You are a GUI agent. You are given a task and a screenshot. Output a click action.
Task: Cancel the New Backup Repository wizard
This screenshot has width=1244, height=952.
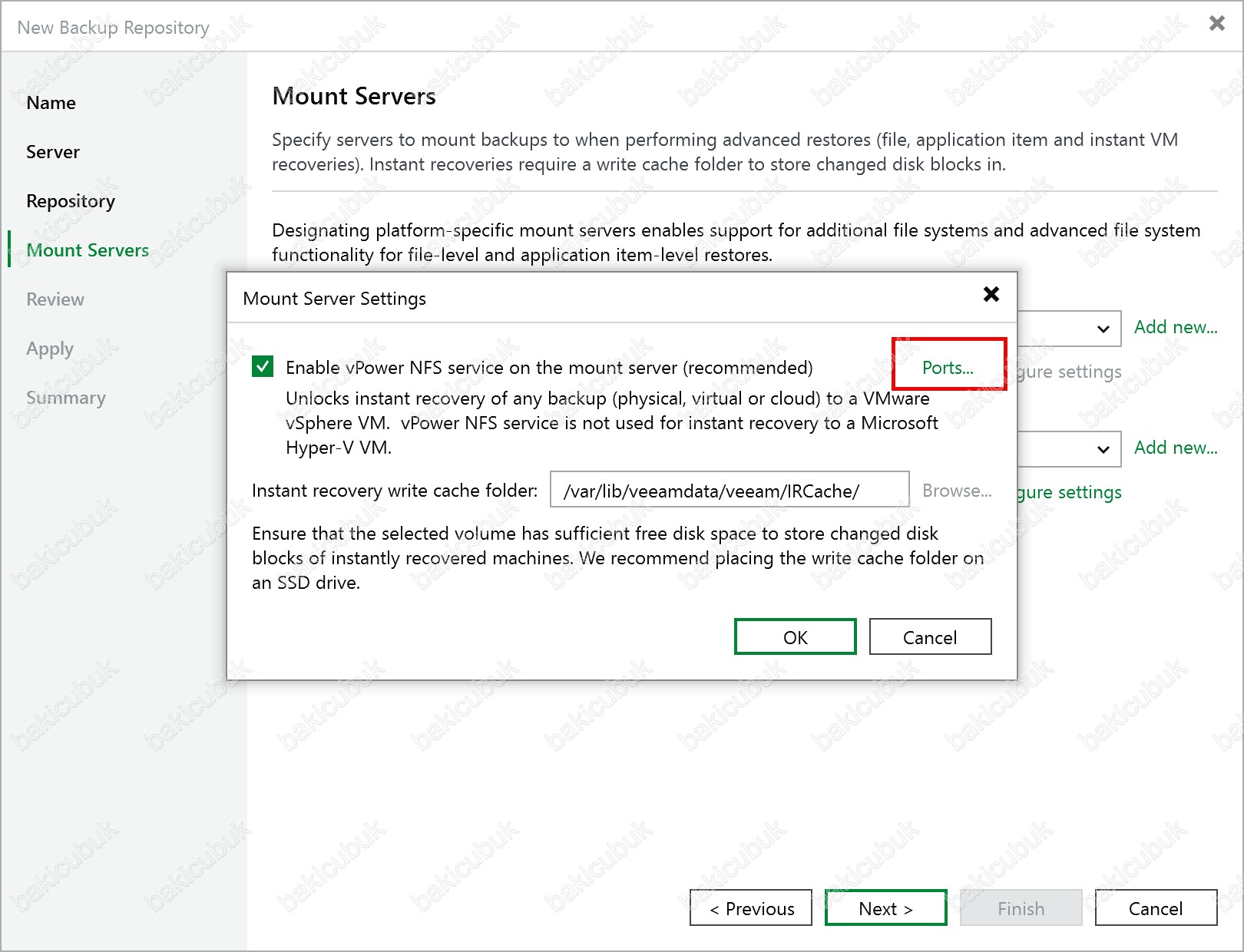pos(1155,908)
